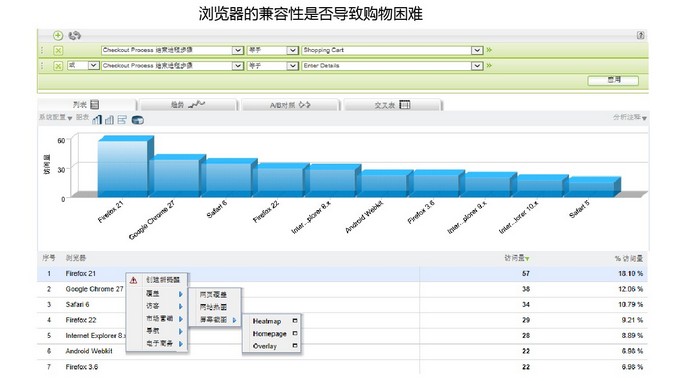Switch to the trend line tab
Viewport: 680px width, 381px height.
click(x=187, y=105)
